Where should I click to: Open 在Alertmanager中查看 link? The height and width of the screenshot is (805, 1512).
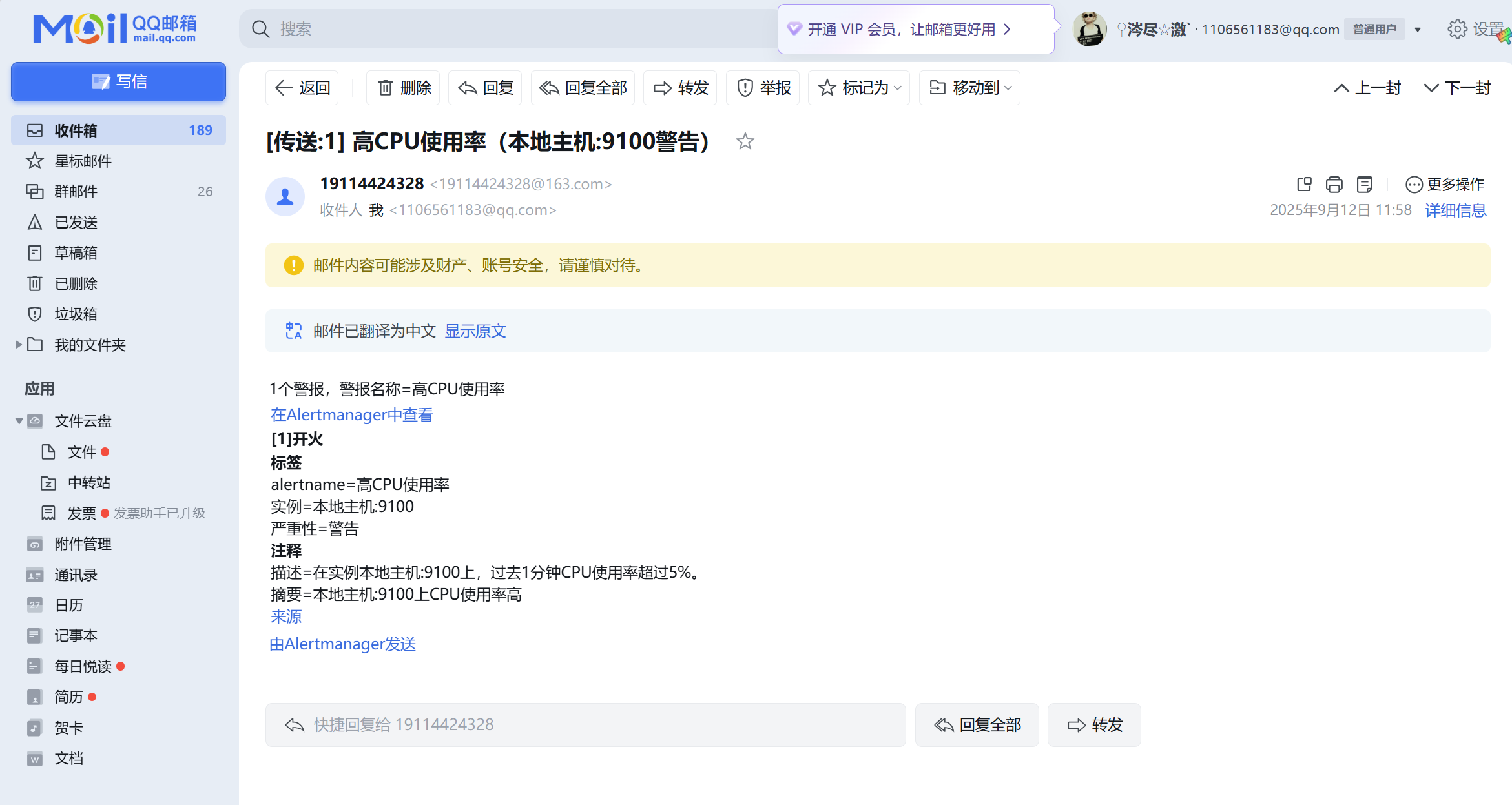click(x=351, y=414)
